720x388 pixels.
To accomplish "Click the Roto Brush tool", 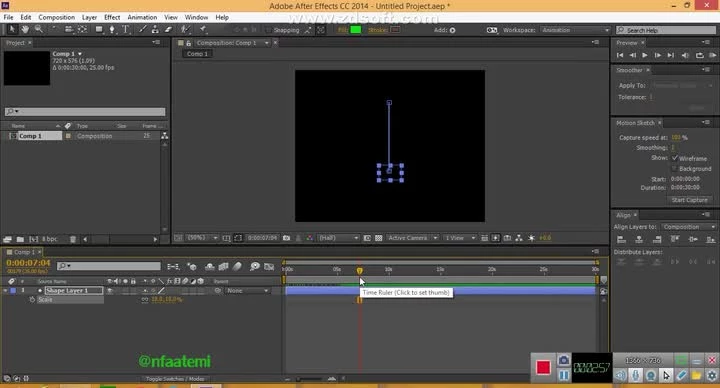I will (x=185, y=29).
